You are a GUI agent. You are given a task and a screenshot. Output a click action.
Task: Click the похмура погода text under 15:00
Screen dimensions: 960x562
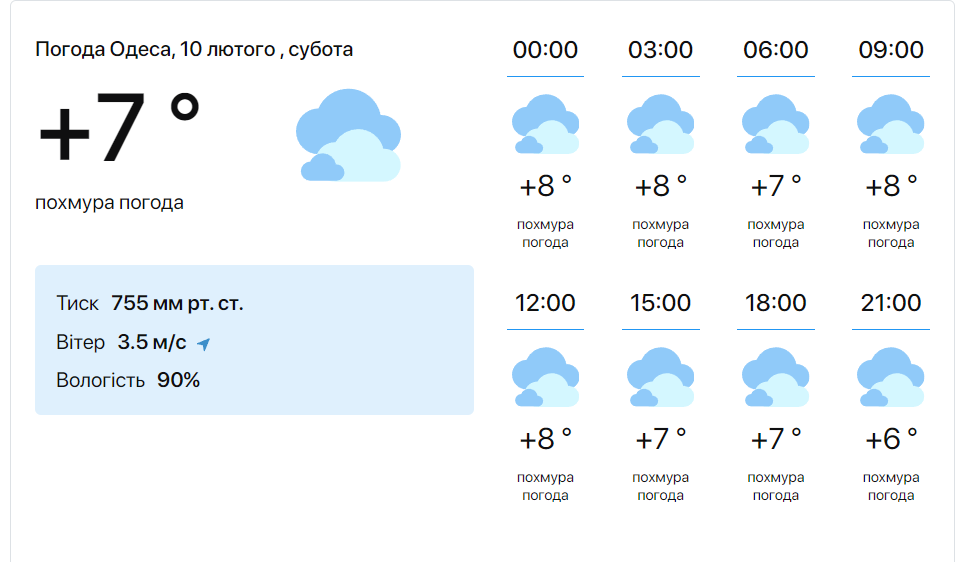661,487
